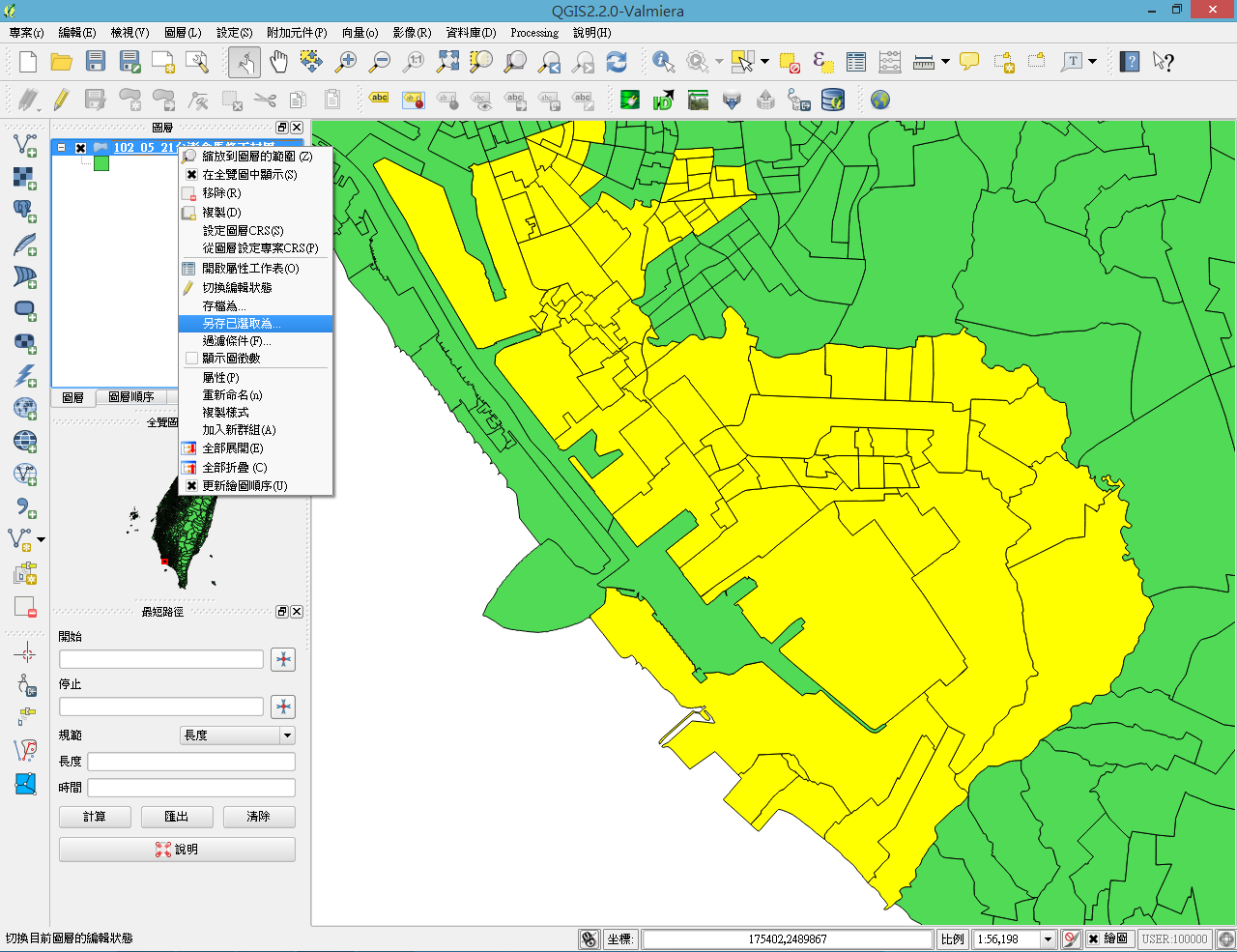Click the Add PostGIS Layer elephant icon
Screen dimensions: 1237x952
coord(25,211)
